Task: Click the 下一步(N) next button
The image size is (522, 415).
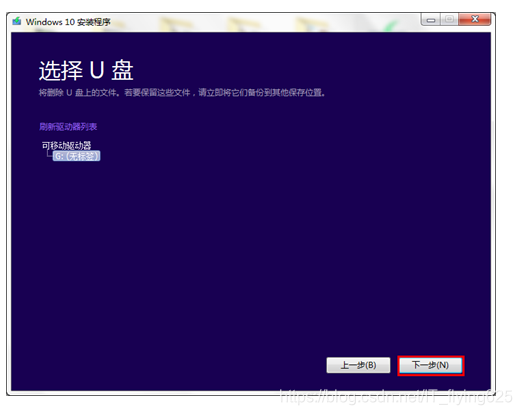Action: [x=430, y=365]
